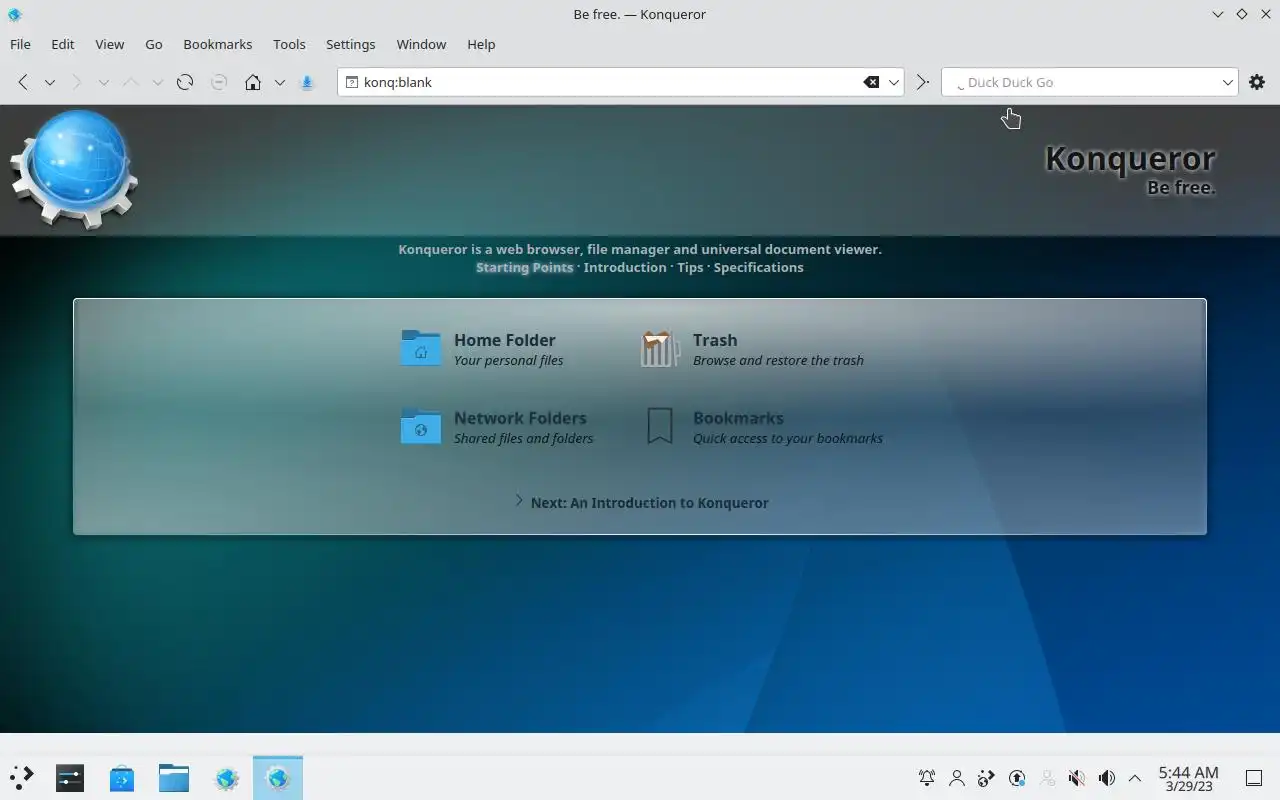This screenshot has height=800, width=1280.
Task: Open notifications bell in system tray
Action: tap(927, 777)
